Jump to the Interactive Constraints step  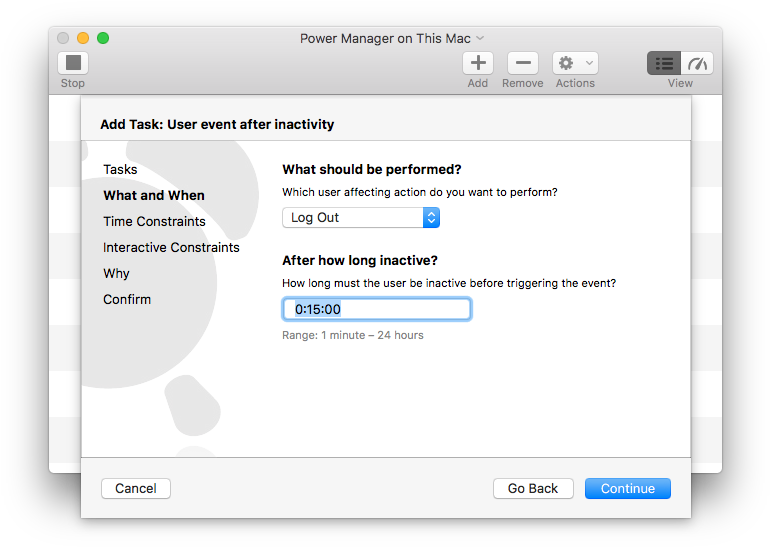click(171, 247)
